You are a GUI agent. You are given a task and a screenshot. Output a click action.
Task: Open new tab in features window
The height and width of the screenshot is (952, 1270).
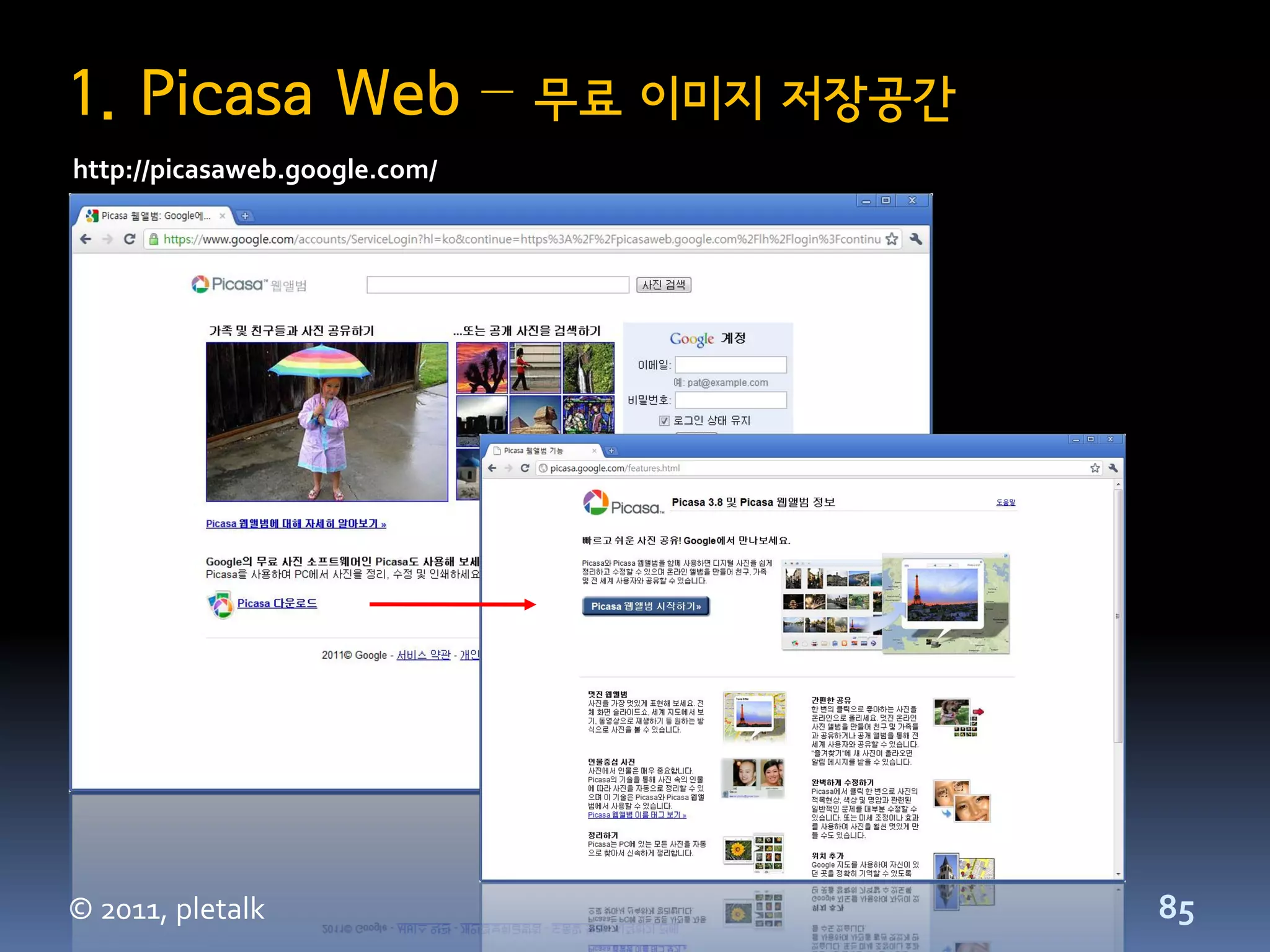click(x=611, y=451)
